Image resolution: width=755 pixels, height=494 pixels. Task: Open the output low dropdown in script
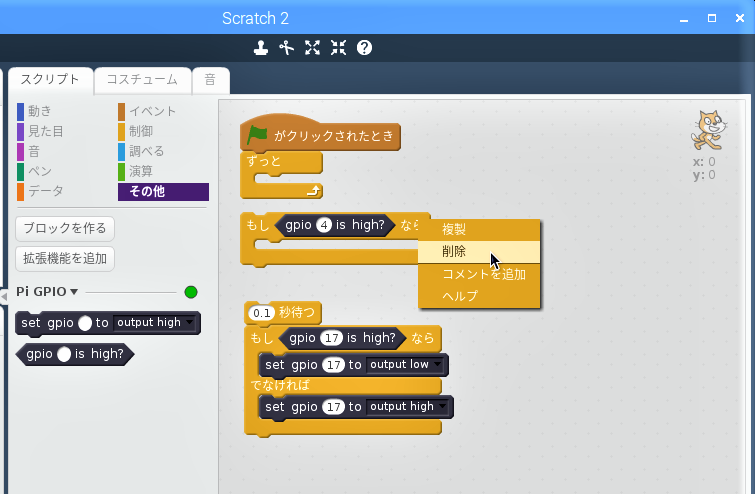click(x=405, y=364)
